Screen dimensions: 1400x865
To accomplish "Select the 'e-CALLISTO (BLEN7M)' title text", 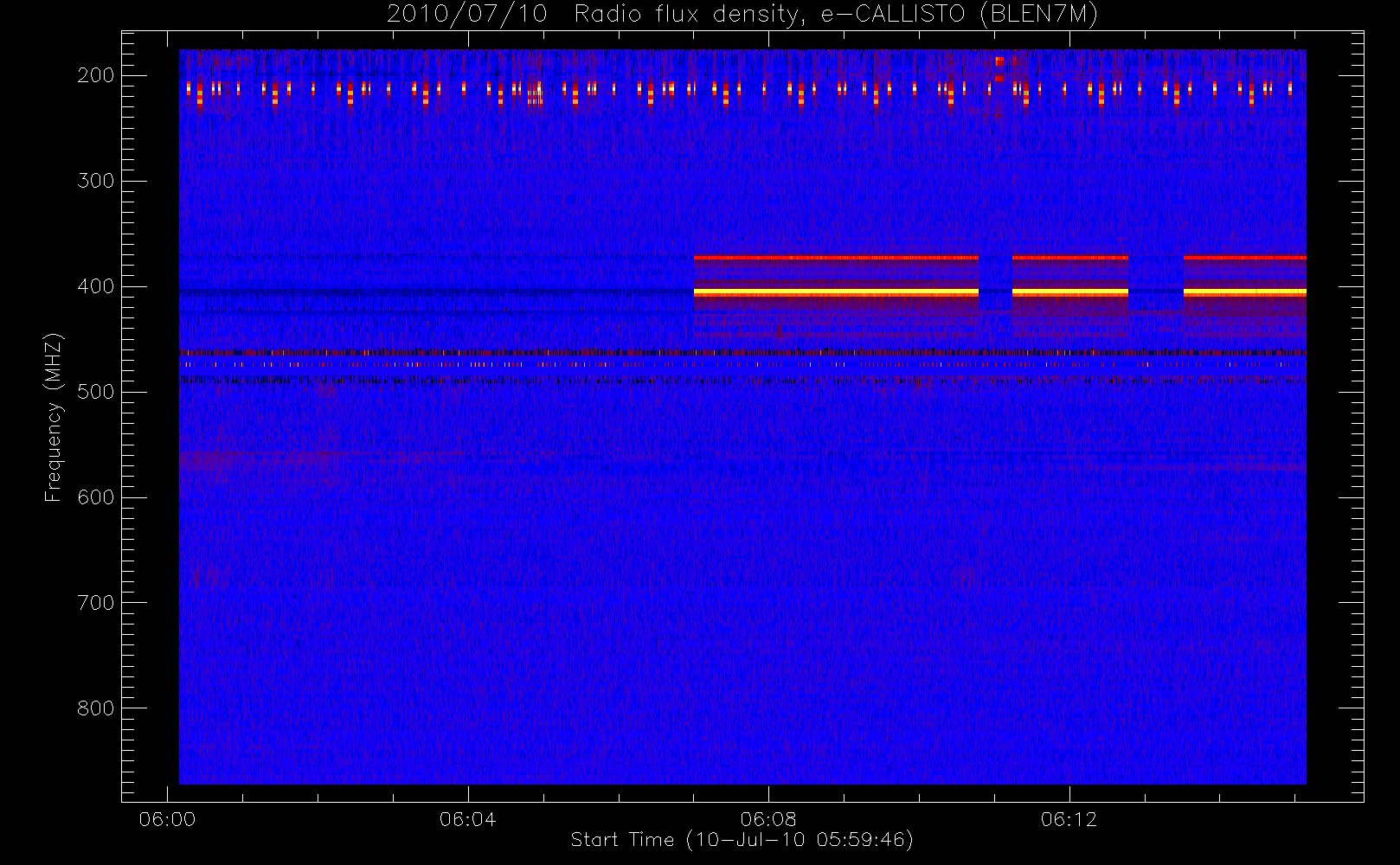I will click(x=959, y=15).
